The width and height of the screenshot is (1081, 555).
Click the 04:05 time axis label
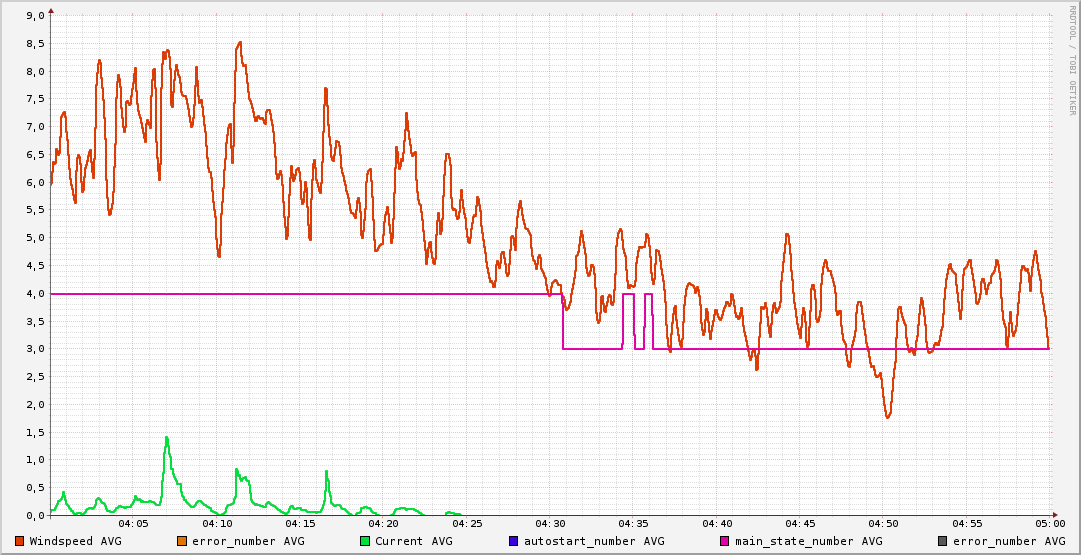click(x=134, y=523)
